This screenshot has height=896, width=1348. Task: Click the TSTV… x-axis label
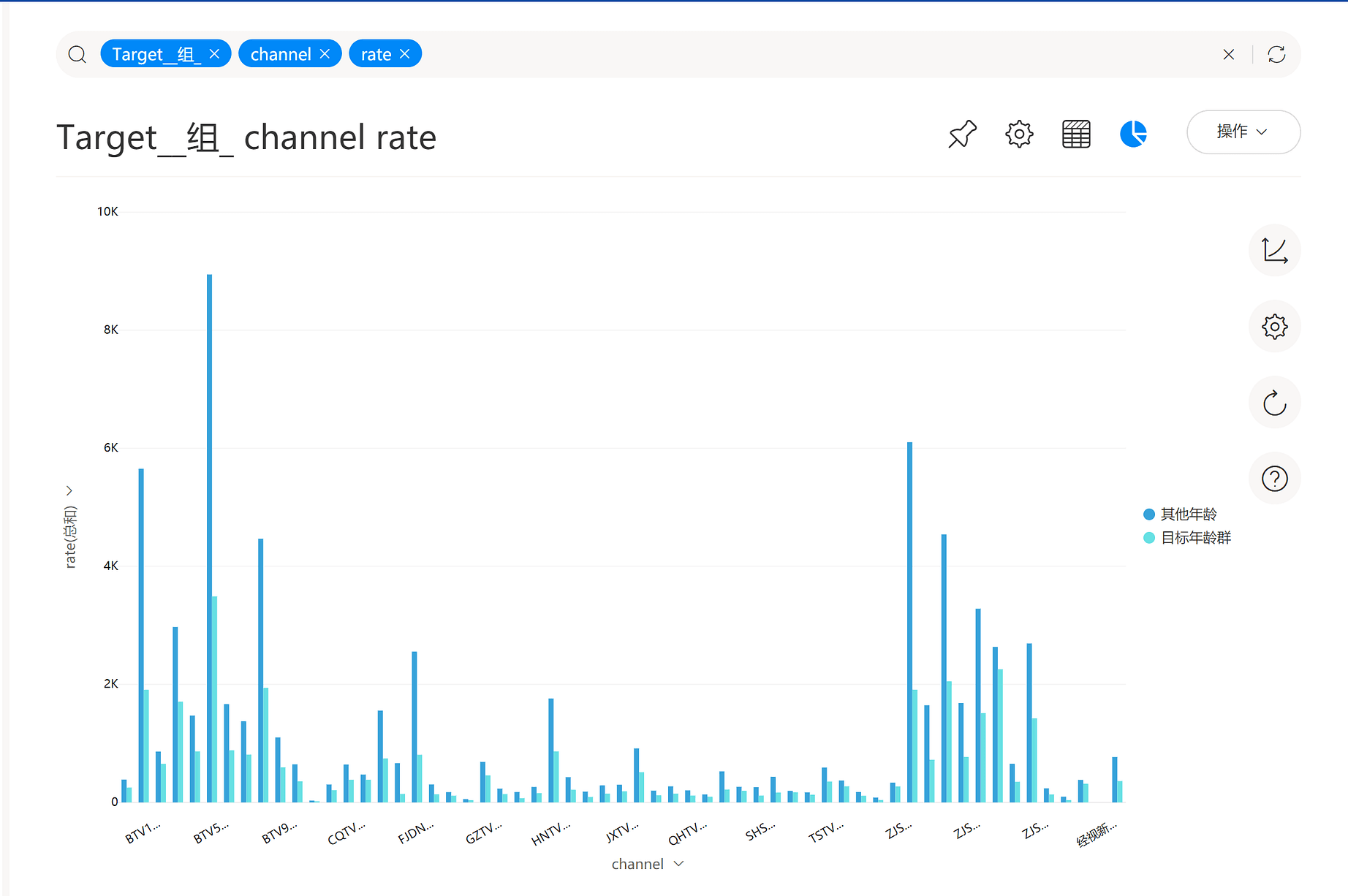click(x=825, y=832)
